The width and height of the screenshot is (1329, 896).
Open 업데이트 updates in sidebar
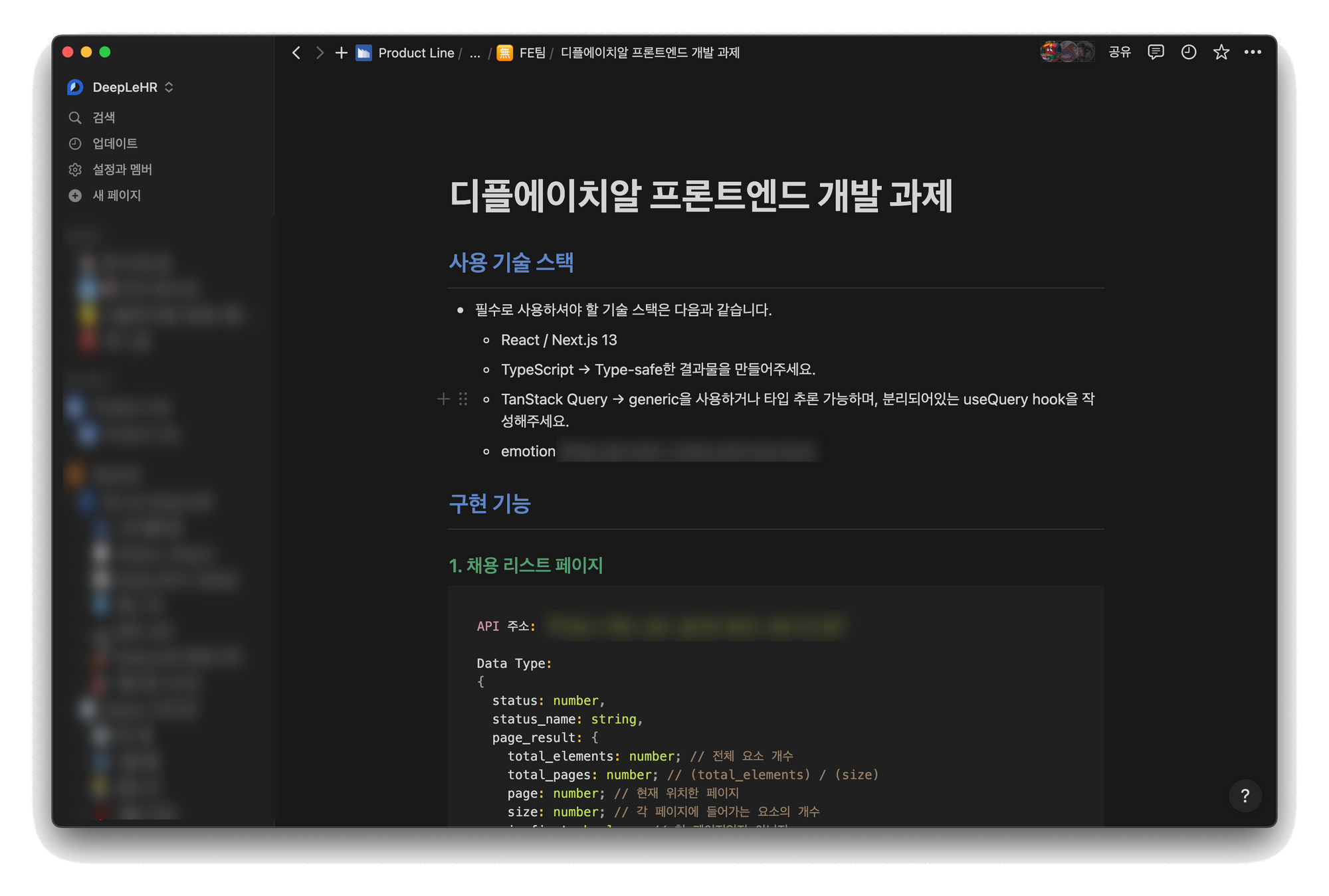[x=115, y=143]
